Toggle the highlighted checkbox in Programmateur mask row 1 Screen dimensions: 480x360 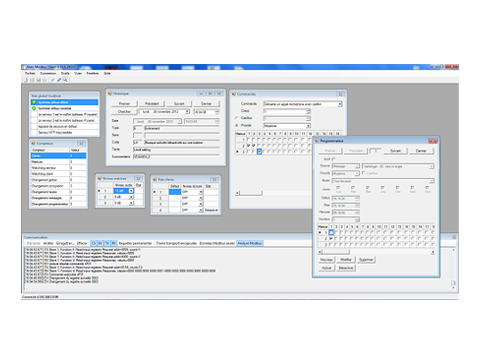[x=331, y=232]
